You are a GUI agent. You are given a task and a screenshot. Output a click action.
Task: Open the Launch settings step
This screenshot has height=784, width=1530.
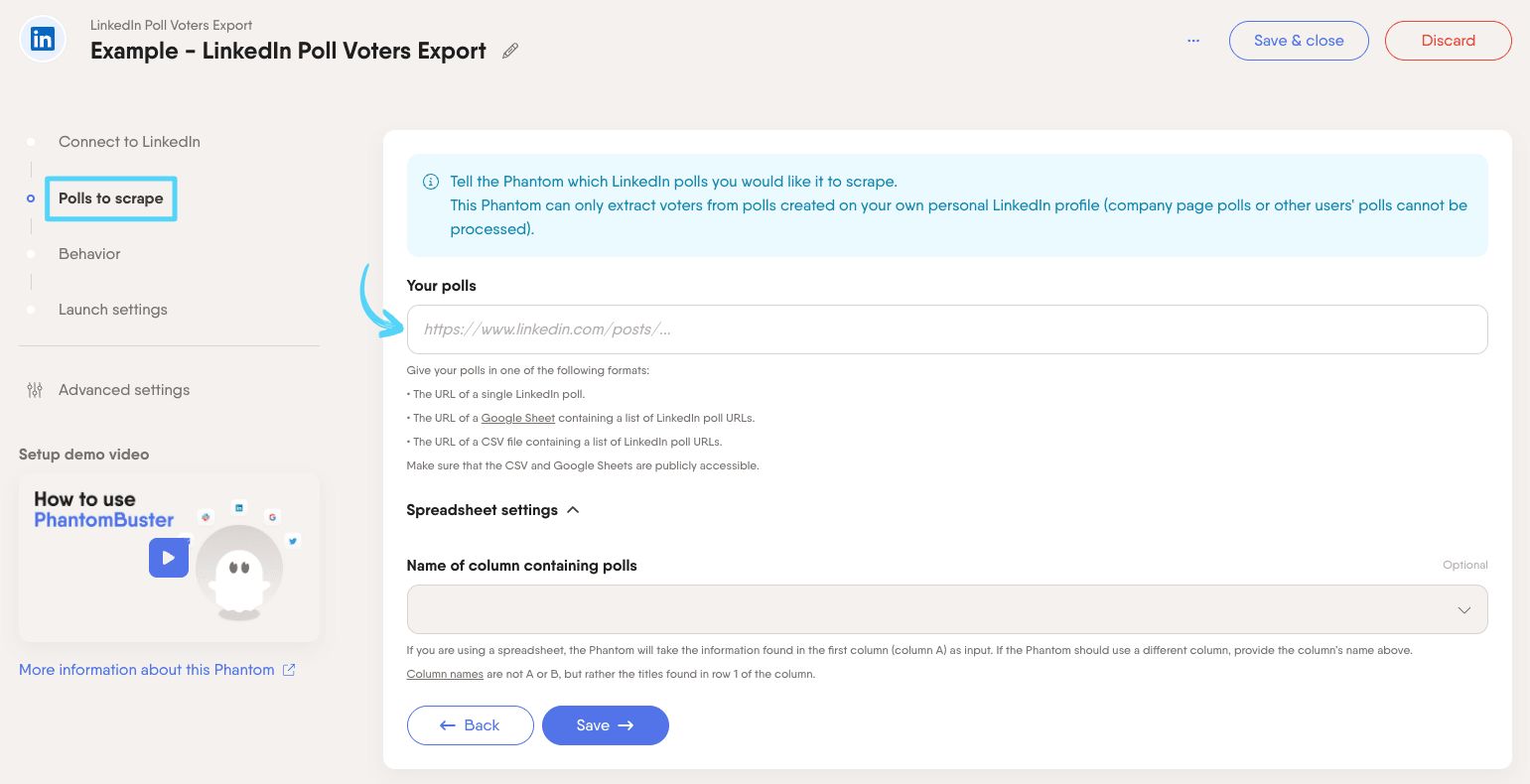[x=113, y=310]
